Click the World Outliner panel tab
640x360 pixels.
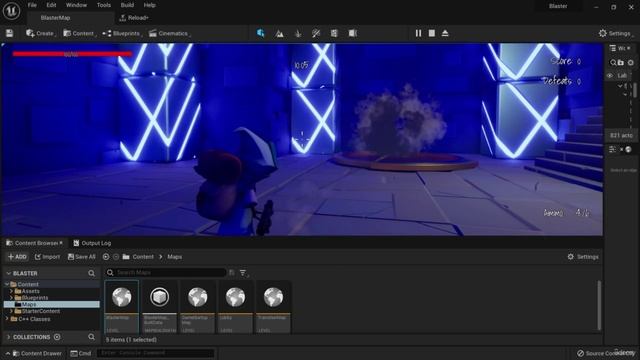tap(620, 48)
